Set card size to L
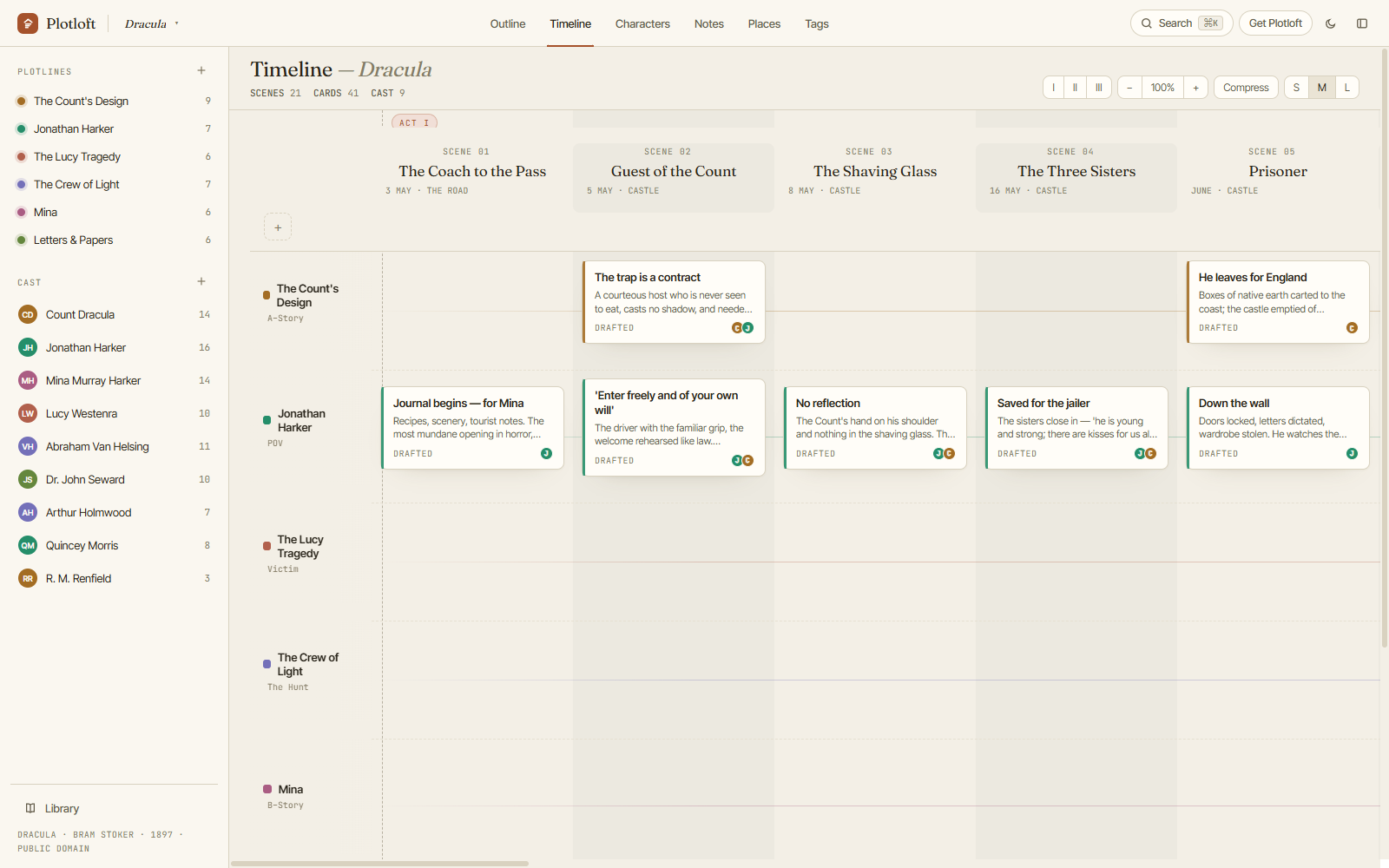 click(1347, 88)
